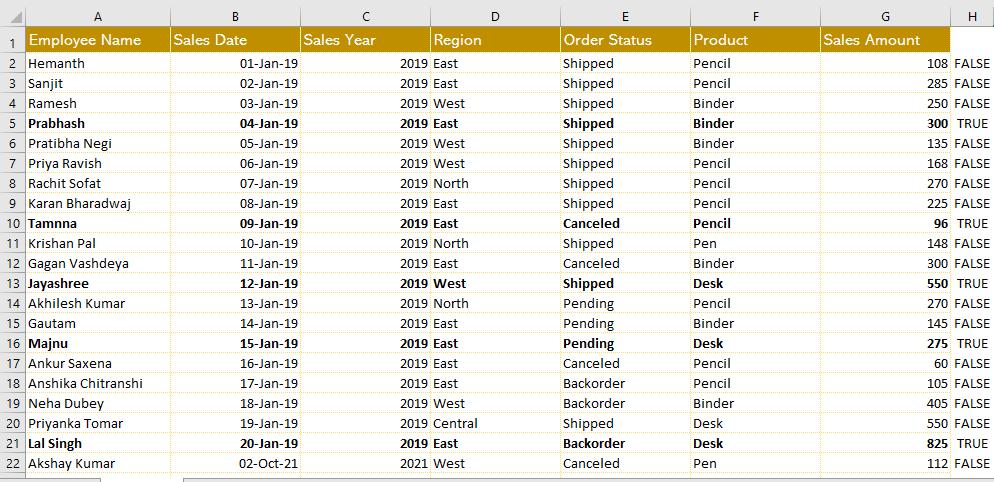
Task: Click the Pen product cell in row 11
Action: (755, 244)
